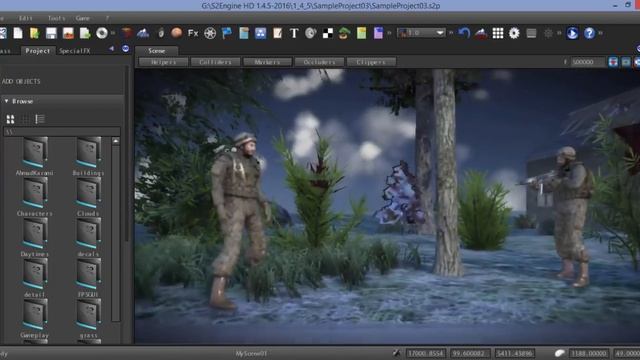Click the blue mountain terrain icon
The image size is (640, 360).
143,33
